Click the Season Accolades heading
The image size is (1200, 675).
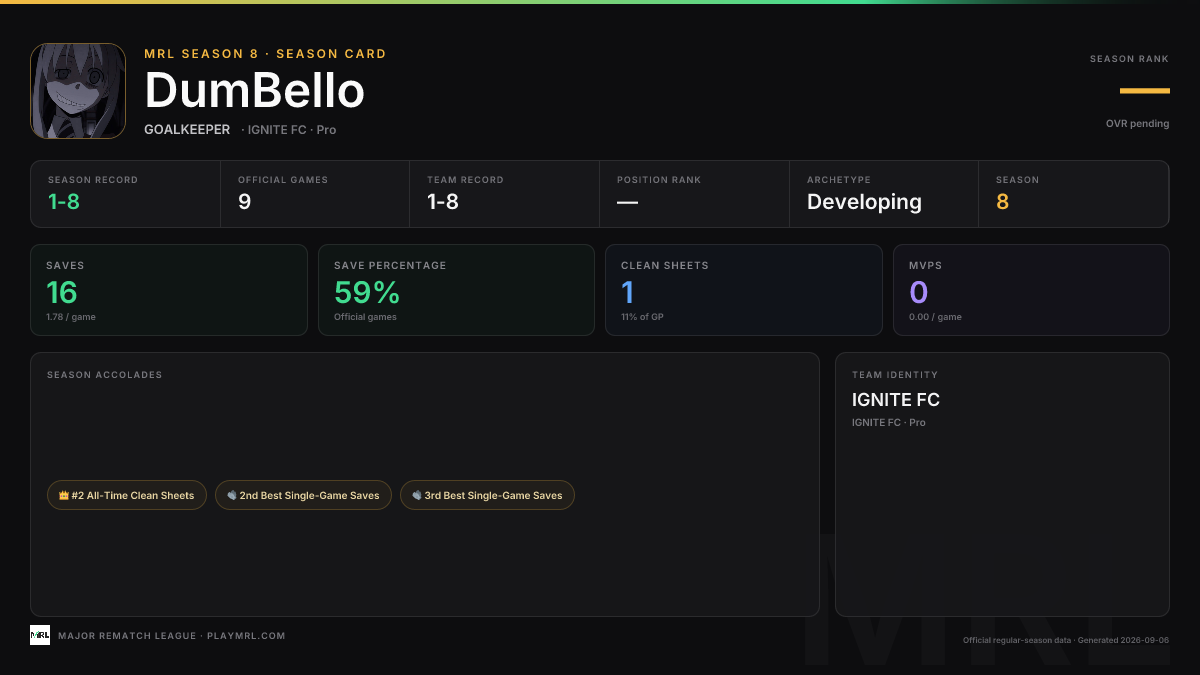click(104, 375)
